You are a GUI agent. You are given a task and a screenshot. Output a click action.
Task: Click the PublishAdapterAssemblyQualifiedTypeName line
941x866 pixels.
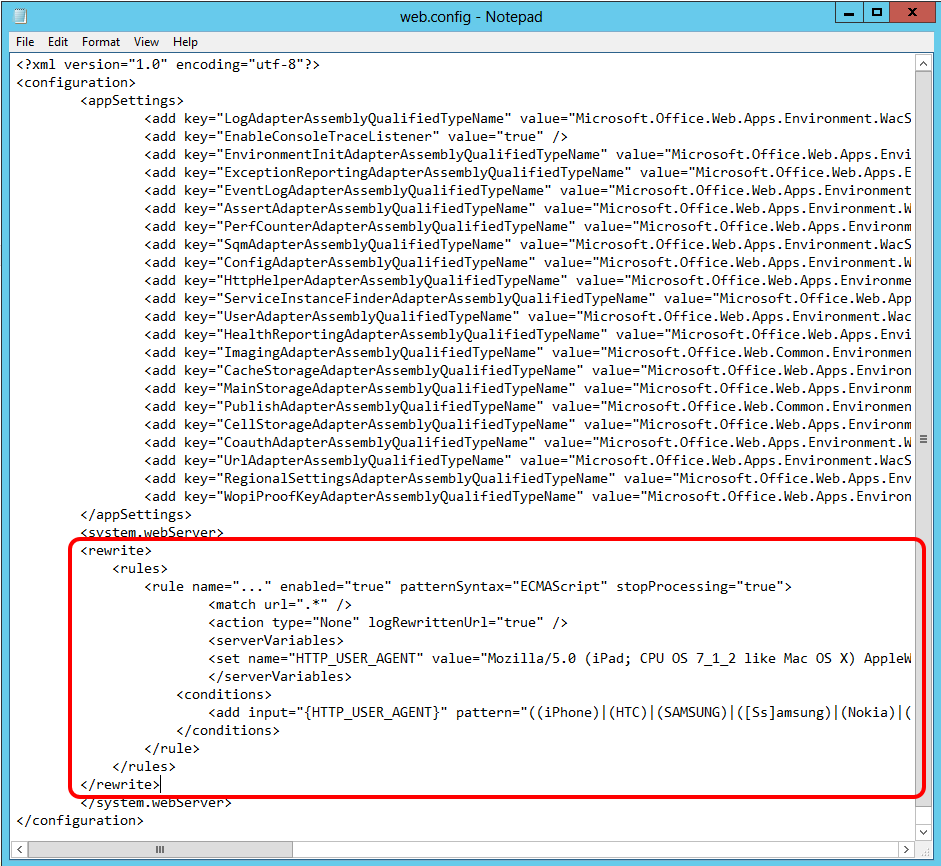tap(528, 406)
